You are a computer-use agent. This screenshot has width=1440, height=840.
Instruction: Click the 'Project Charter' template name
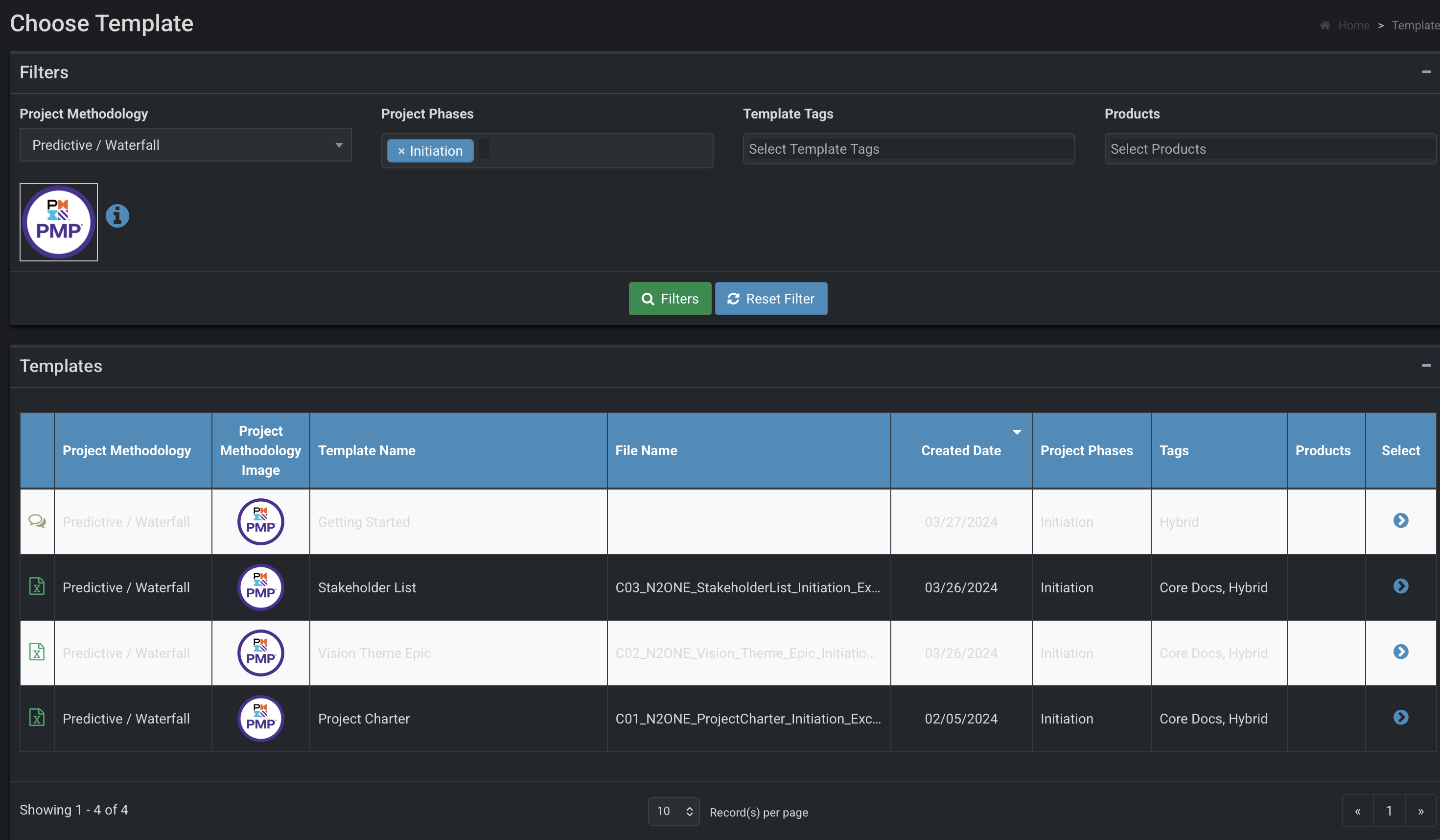pos(364,718)
